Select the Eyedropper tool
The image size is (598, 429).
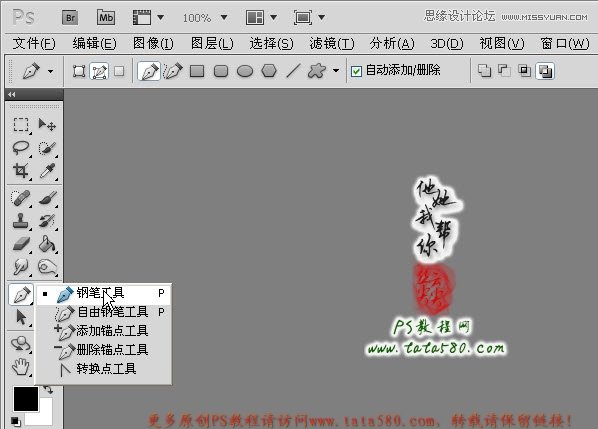tap(47, 171)
